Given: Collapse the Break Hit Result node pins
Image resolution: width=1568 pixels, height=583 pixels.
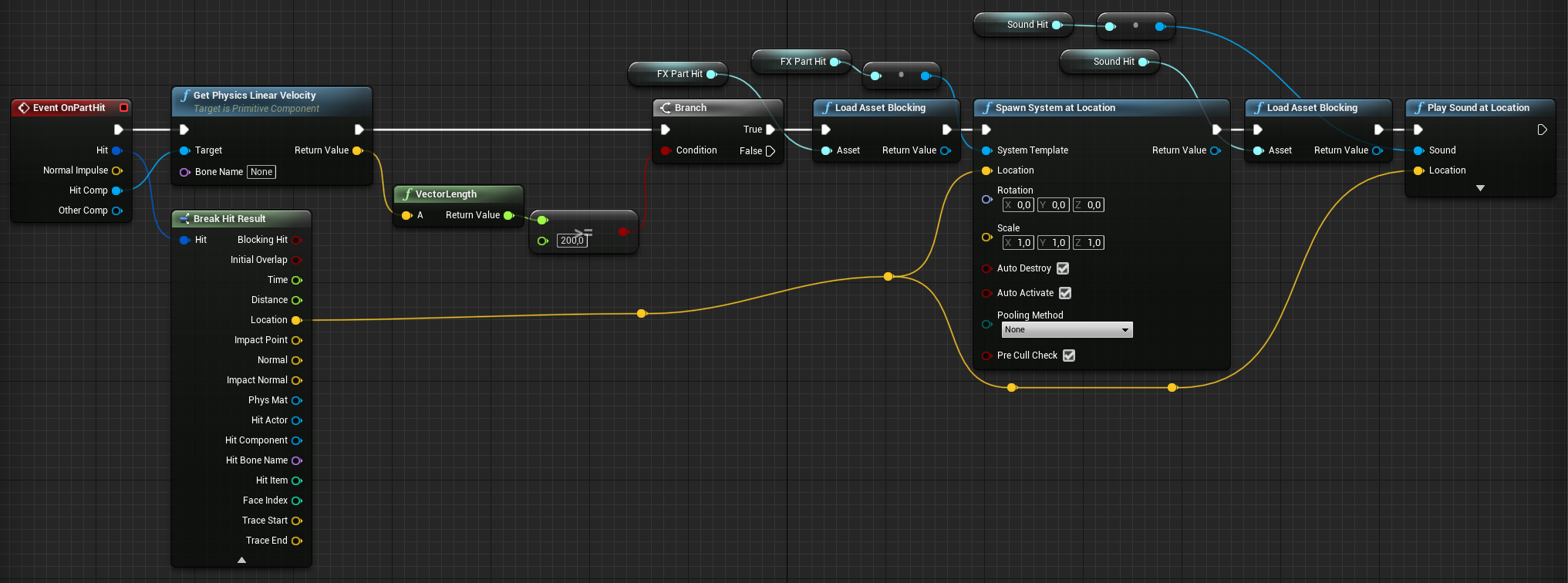Looking at the screenshot, I should (x=241, y=560).
